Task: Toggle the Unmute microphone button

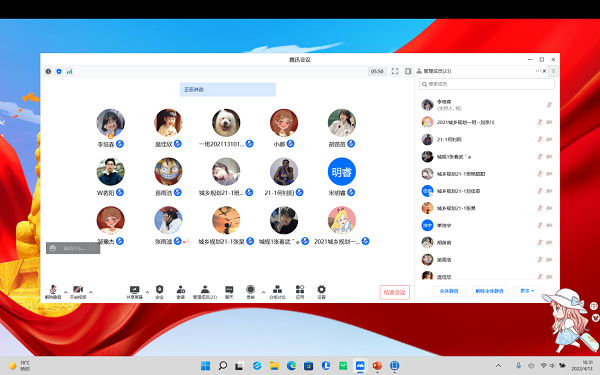Action: click(53, 292)
